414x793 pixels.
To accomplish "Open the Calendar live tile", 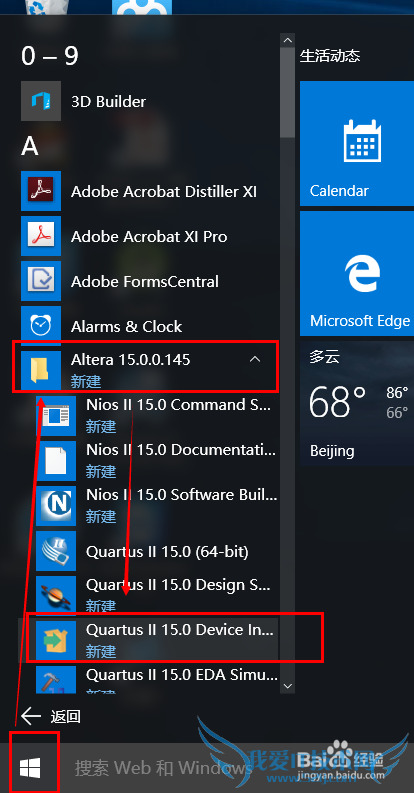I will coord(357,144).
